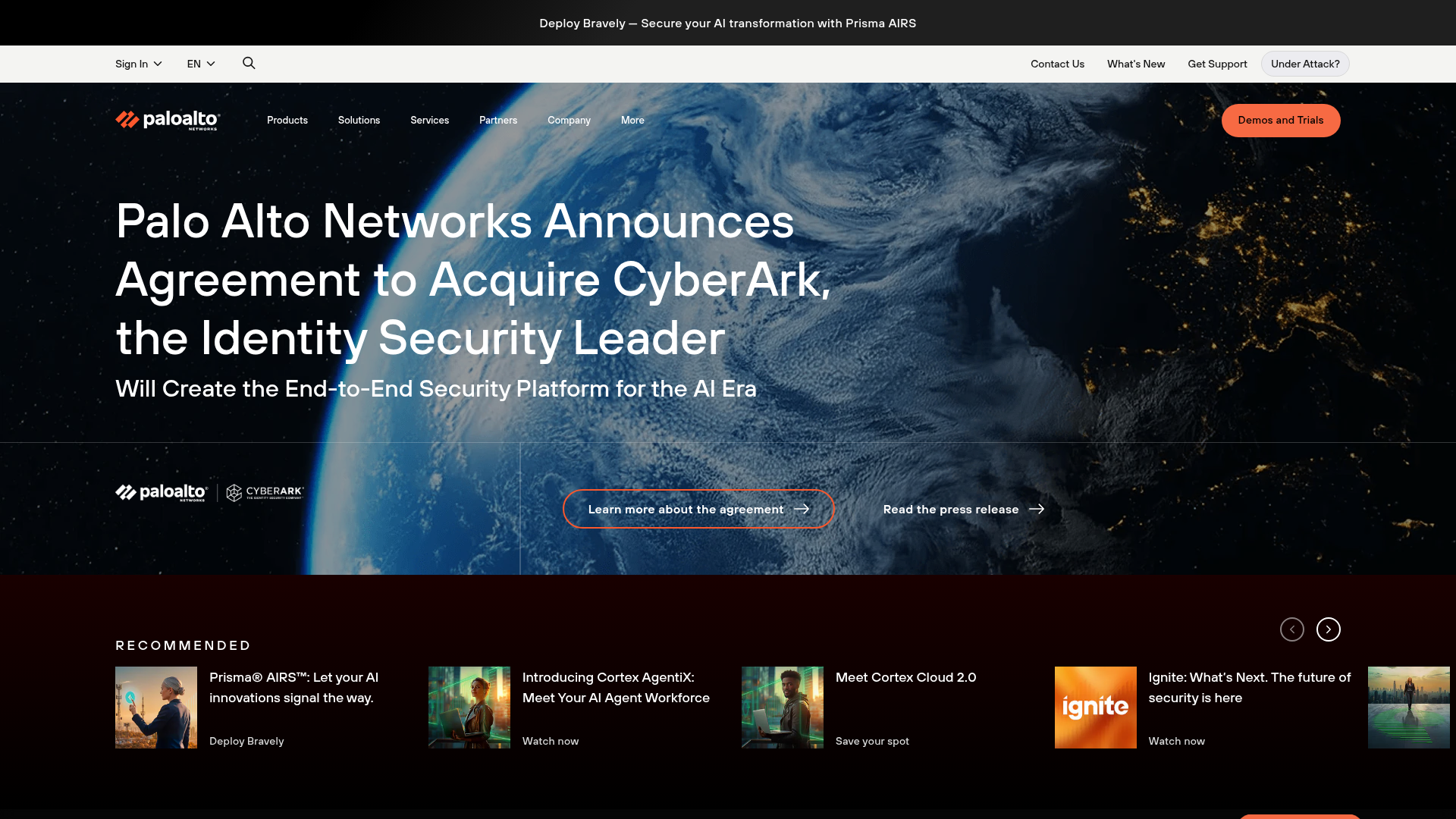Open the site search

pos(249,63)
